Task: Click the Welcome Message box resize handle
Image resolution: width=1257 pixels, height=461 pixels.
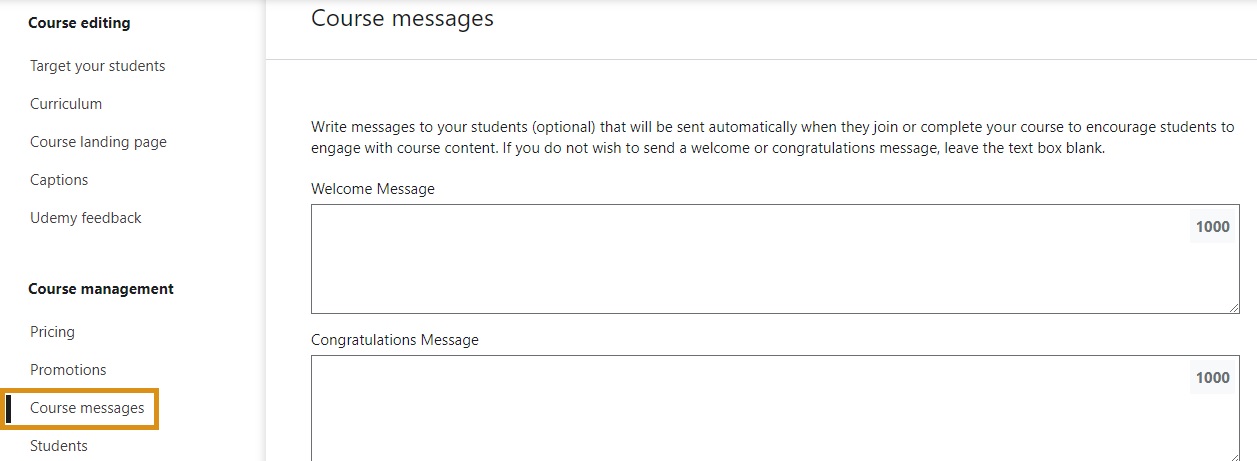Action: (1234, 308)
